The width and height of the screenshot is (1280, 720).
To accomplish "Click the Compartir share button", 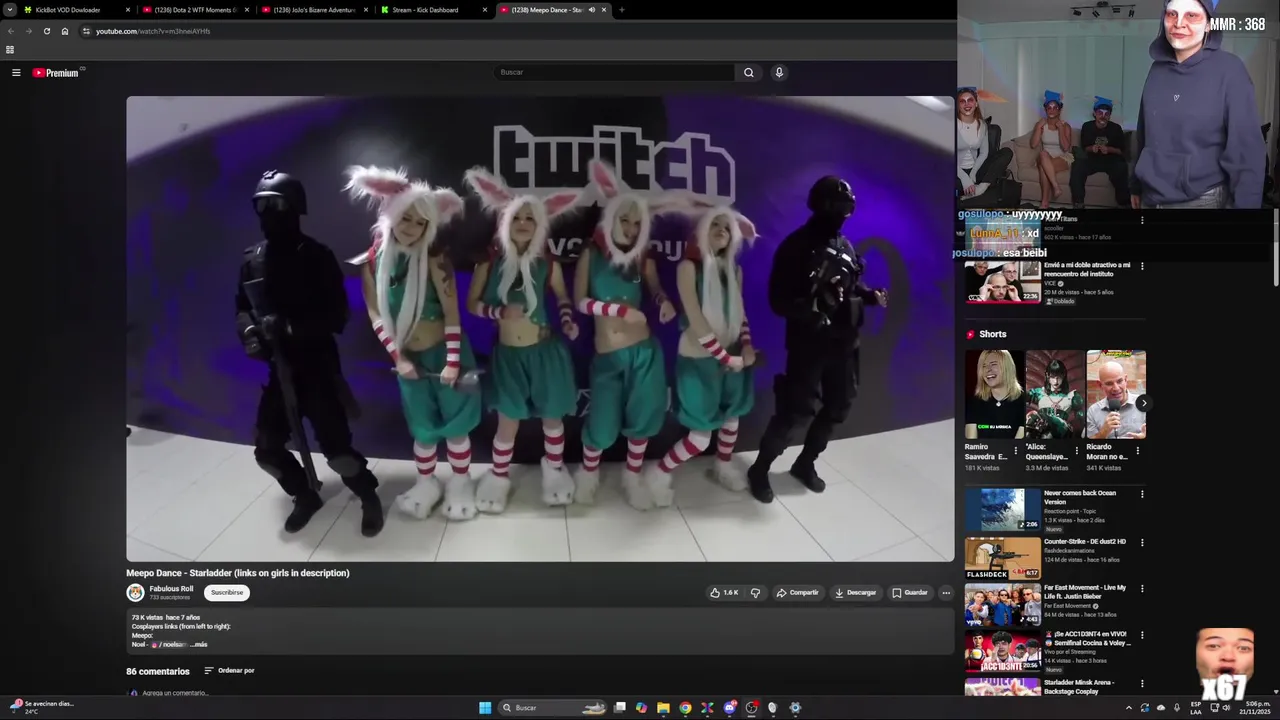I will pos(798,592).
